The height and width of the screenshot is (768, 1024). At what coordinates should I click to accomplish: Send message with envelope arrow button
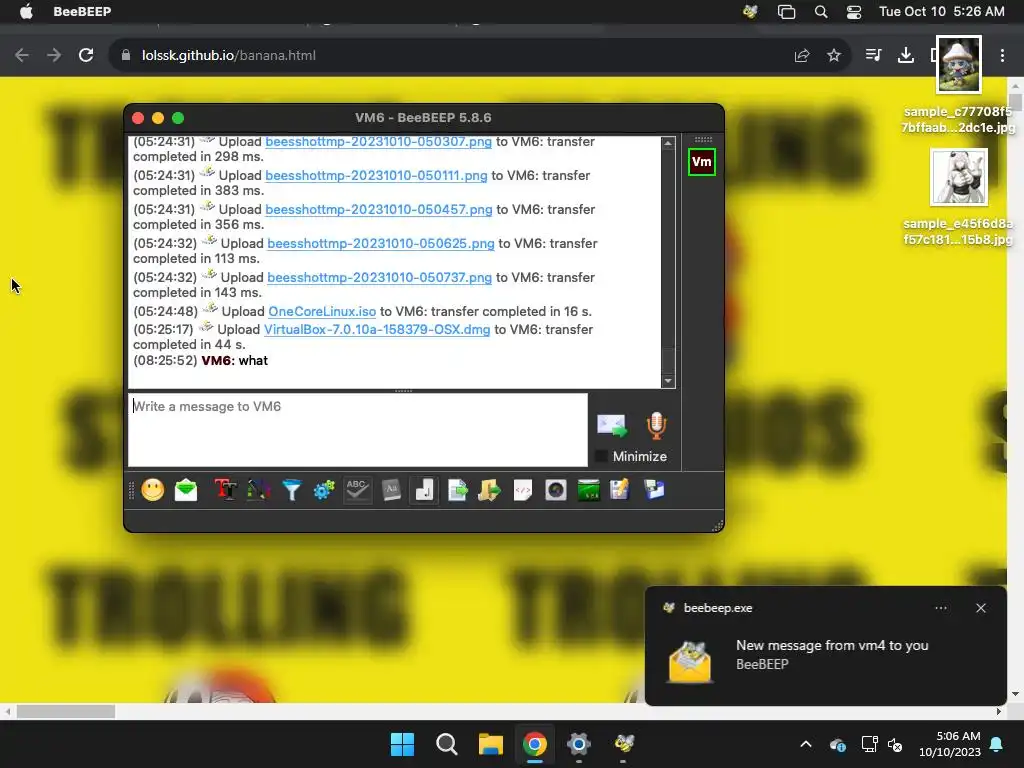[x=612, y=426]
